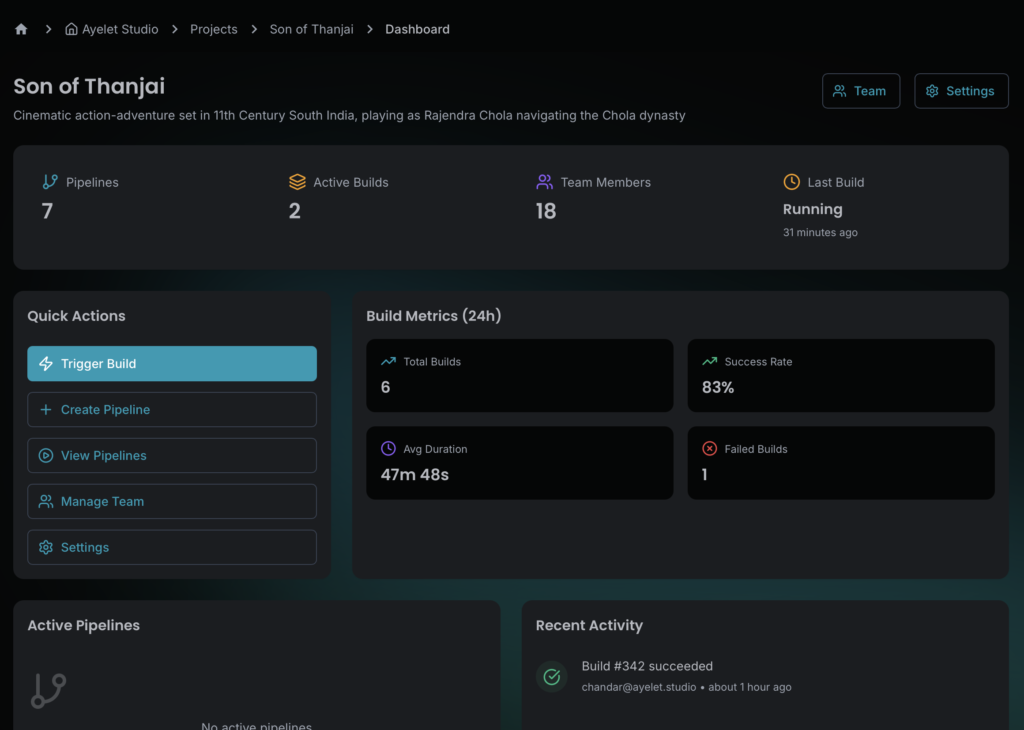Choose Manage Team in Quick Actions

coord(172,502)
